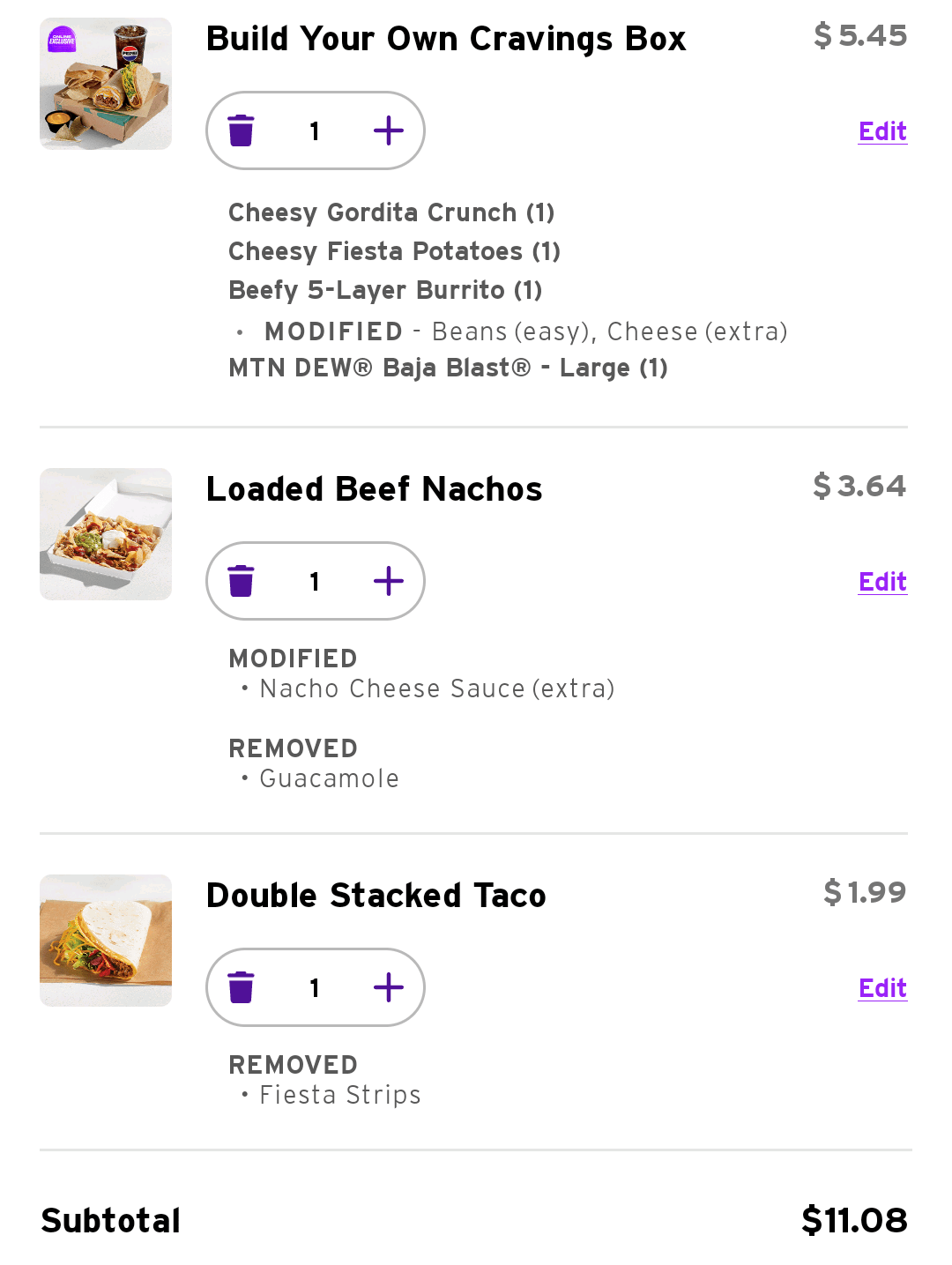Image resolution: width=952 pixels, height=1265 pixels.
Task: Click the Beefy 5-Layer Burrito line
Action: point(385,290)
